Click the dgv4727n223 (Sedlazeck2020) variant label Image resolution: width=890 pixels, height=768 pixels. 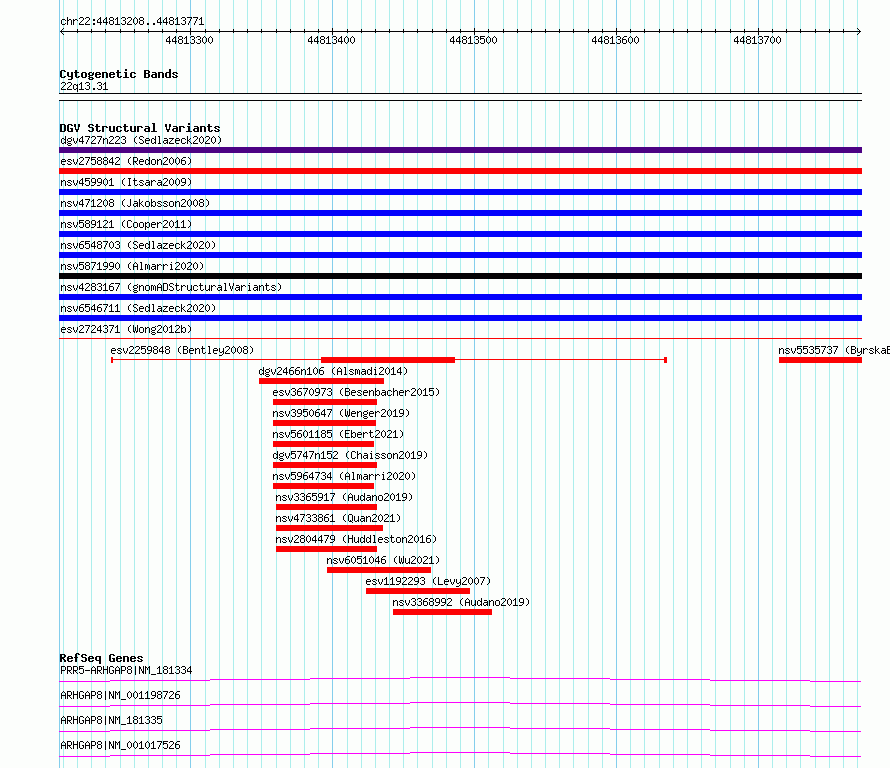click(141, 140)
